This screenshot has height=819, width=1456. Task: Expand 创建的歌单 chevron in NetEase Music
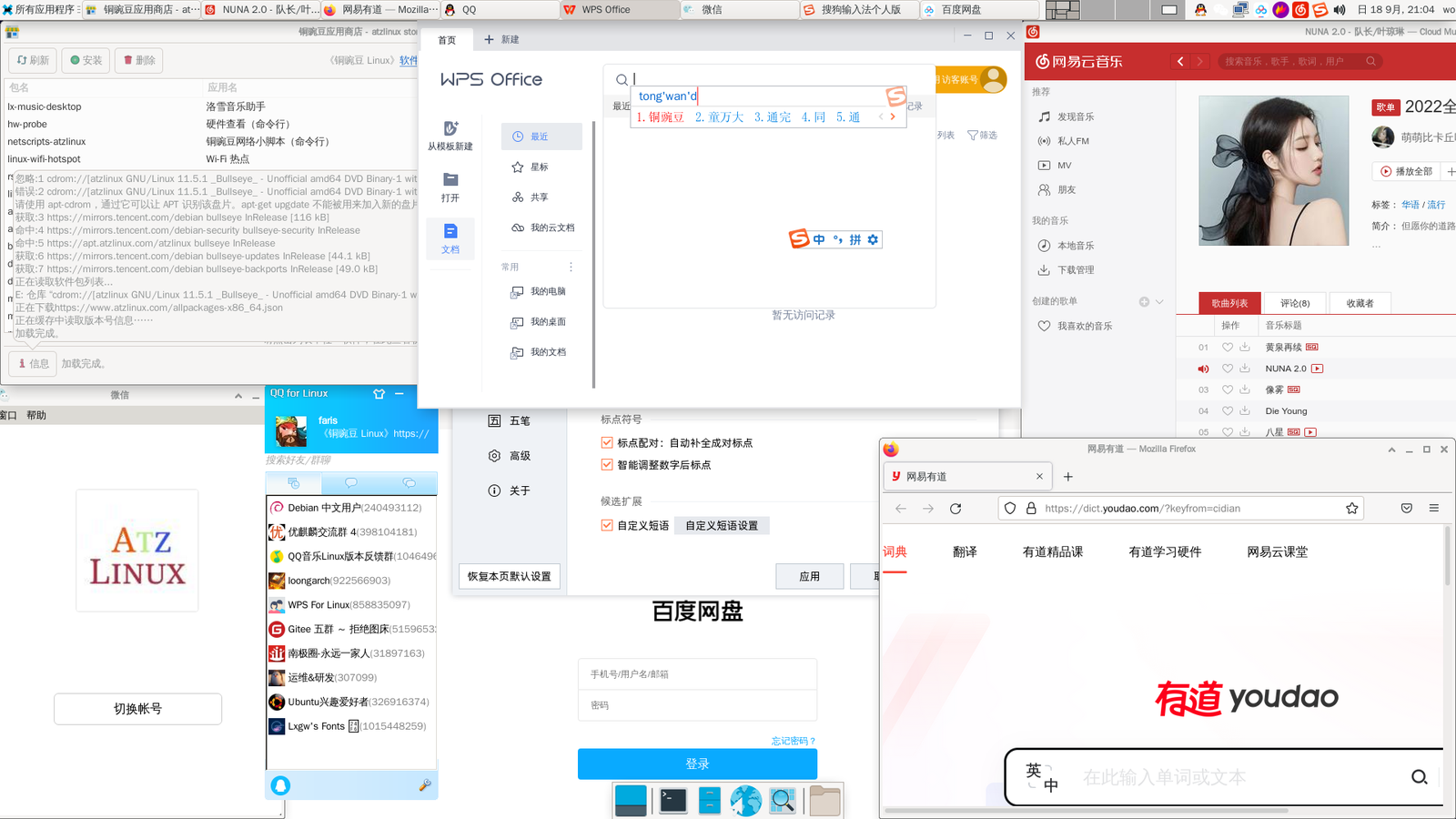click(1159, 302)
